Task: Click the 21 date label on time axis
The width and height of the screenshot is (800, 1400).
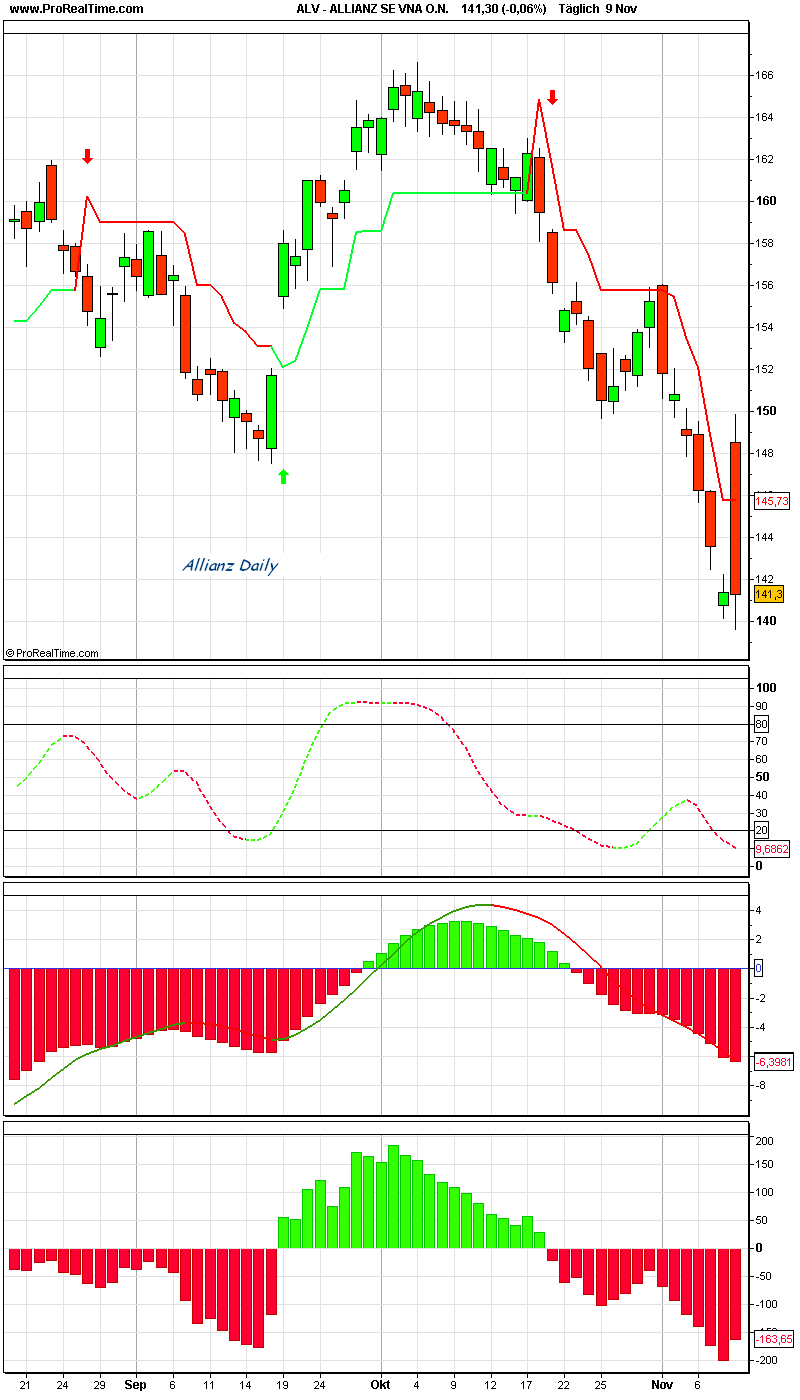Action: (x=25, y=1385)
